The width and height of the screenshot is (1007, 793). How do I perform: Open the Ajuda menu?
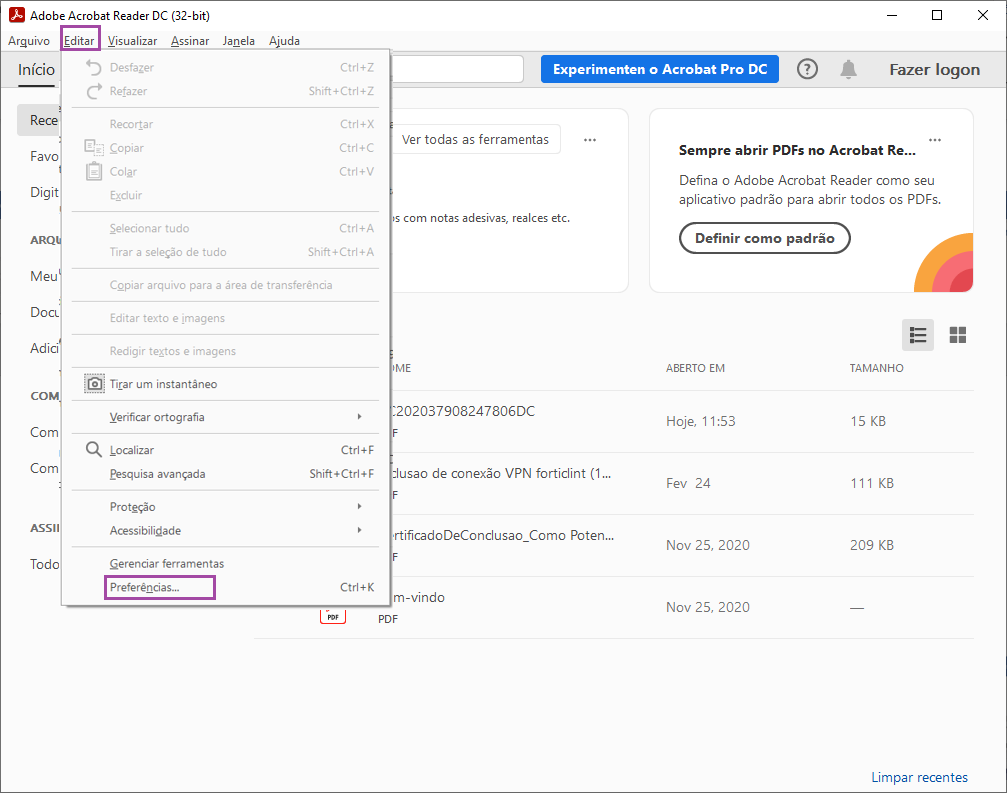coord(285,40)
